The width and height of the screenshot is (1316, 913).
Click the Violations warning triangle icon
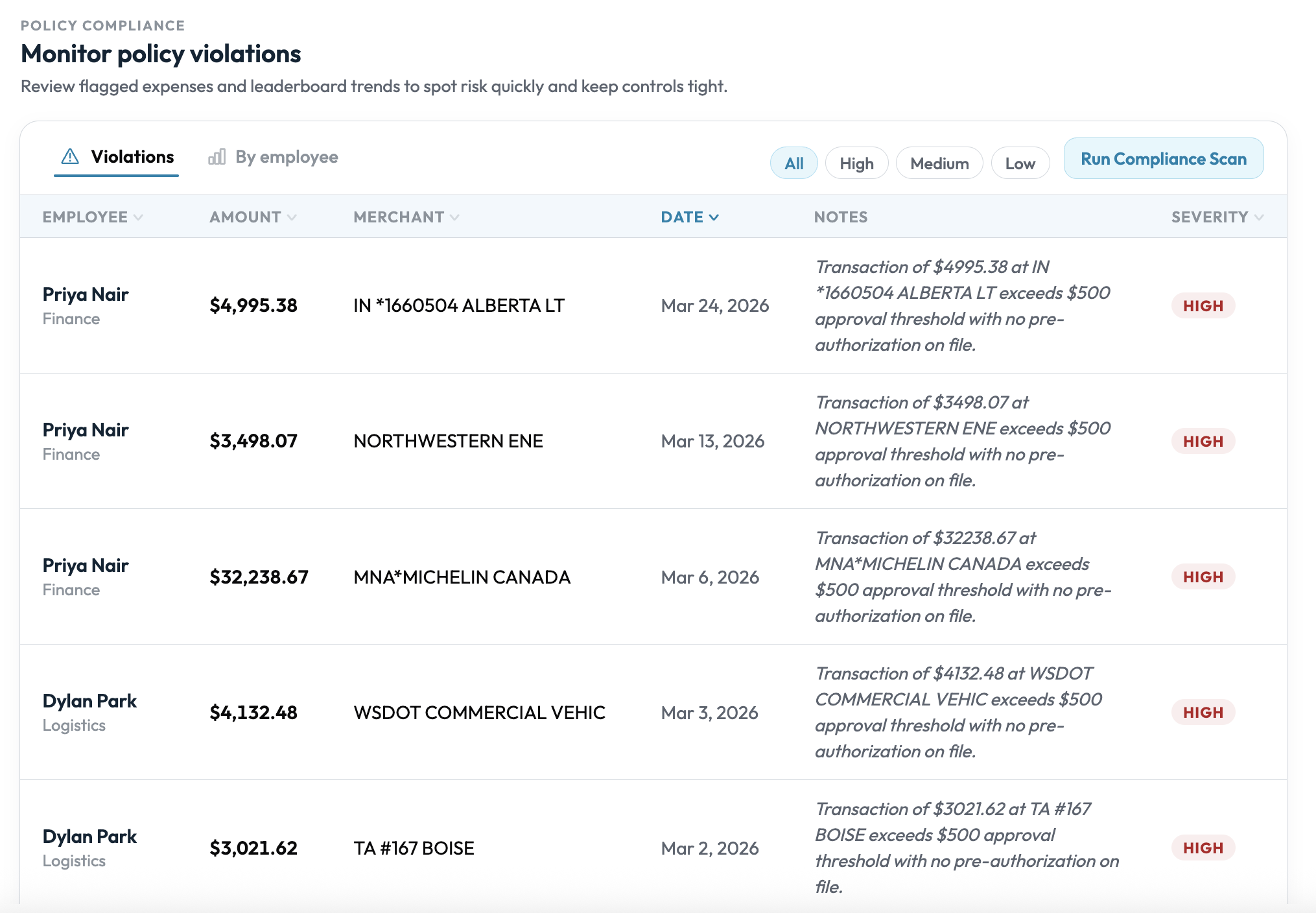point(70,157)
